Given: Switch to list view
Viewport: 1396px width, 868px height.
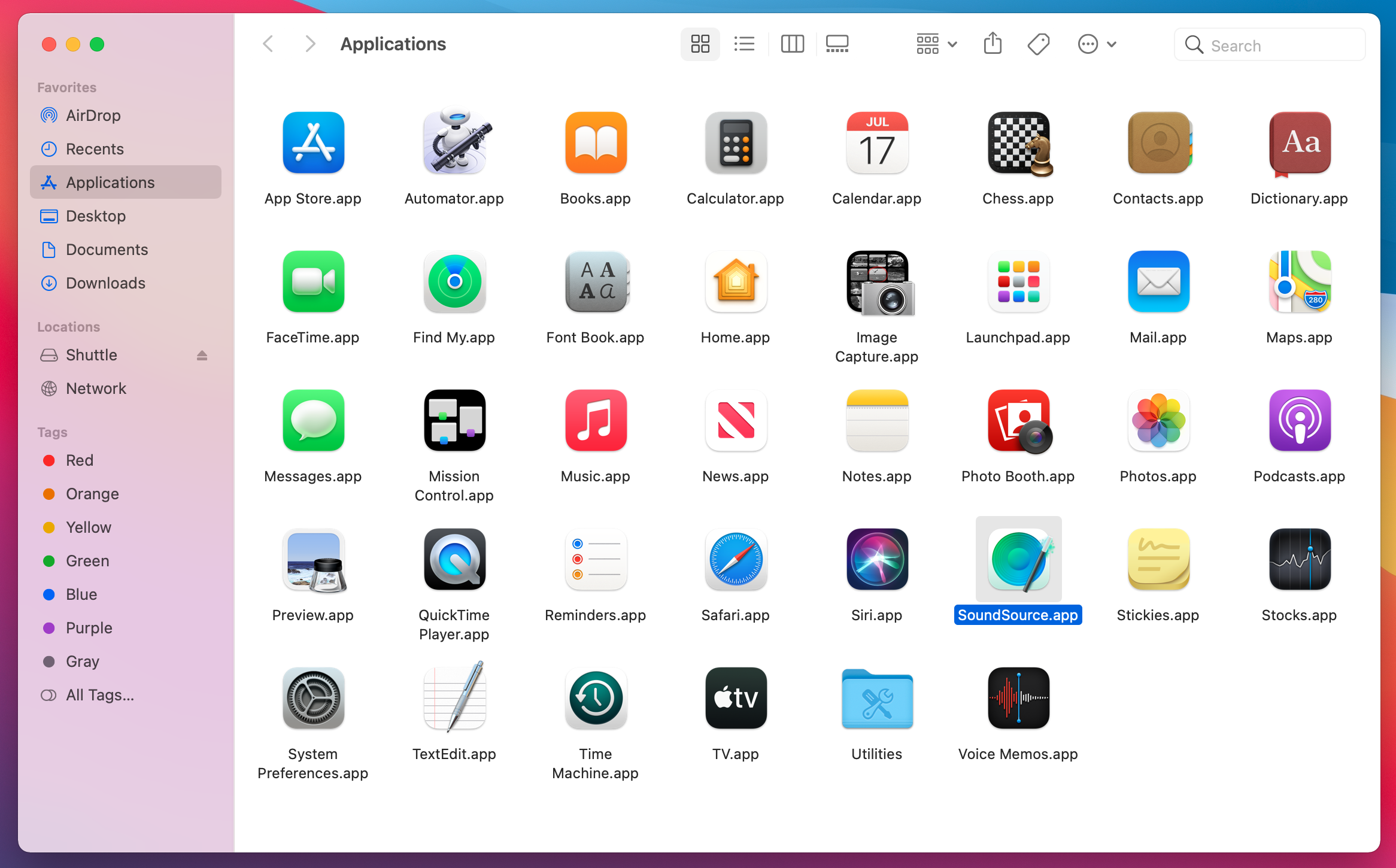Looking at the screenshot, I should click(744, 44).
